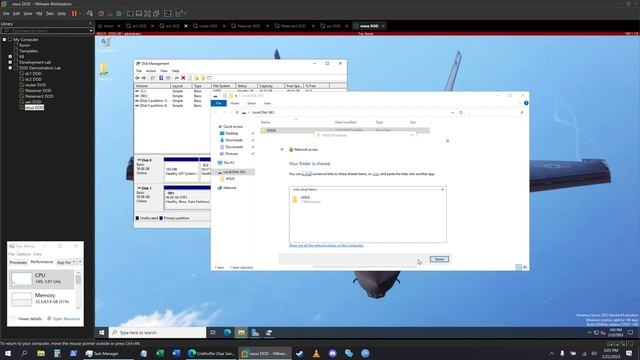Click the Library search input field
Image resolution: width=640 pixels, height=360 pixels.
(47, 31)
